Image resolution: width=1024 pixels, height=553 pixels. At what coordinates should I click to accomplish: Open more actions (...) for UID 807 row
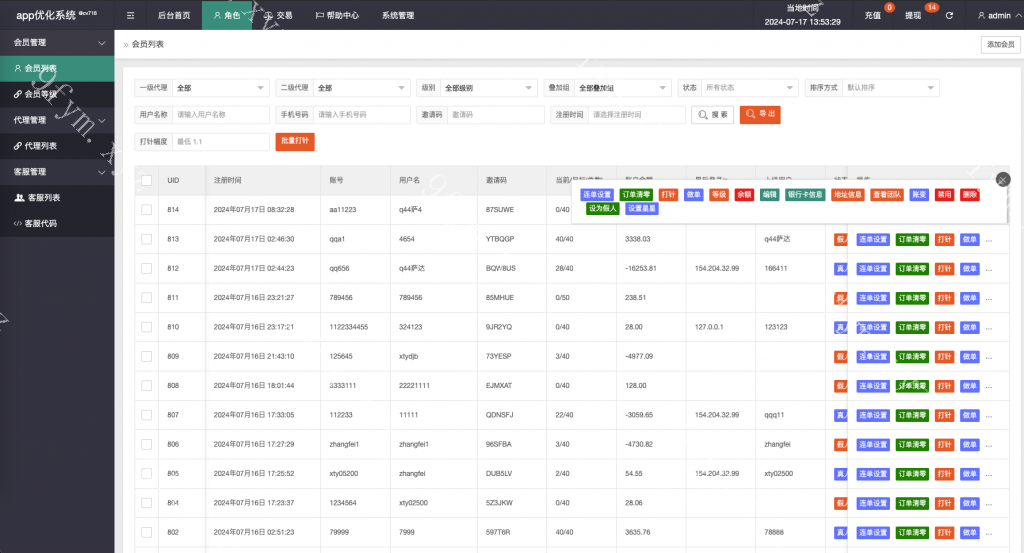pyautogui.click(x=989, y=415)
